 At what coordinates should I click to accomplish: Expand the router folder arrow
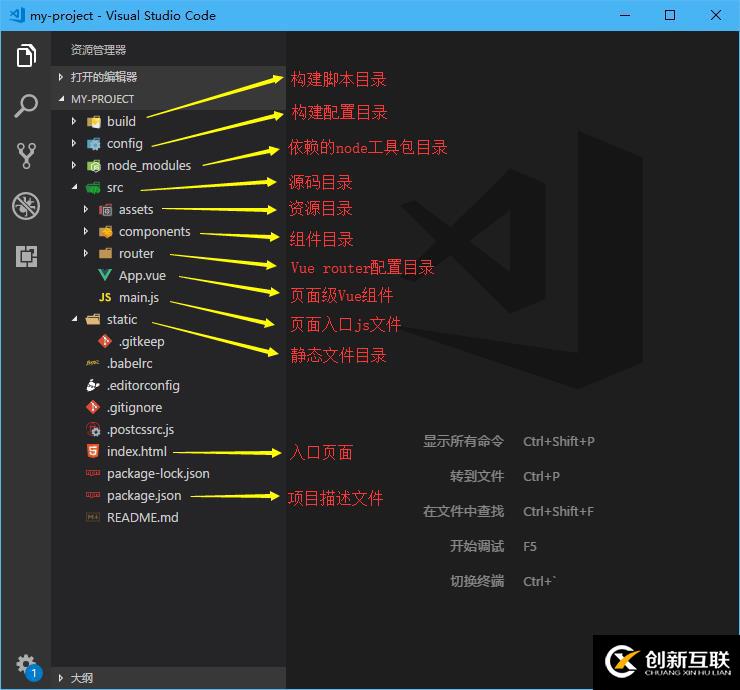point(85,253)
